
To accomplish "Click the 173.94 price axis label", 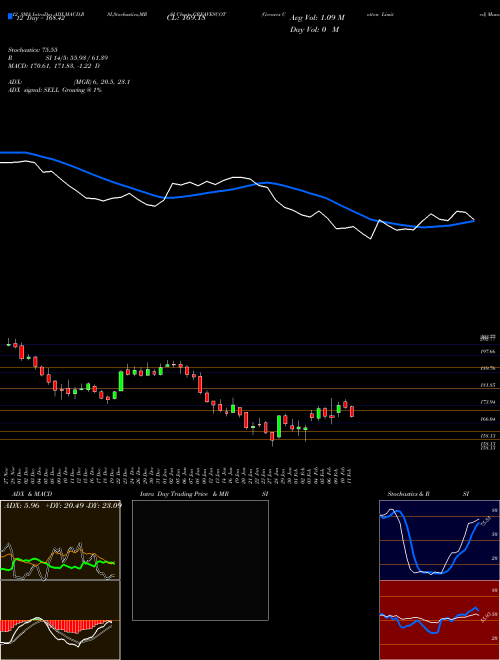I will point(488,402).
